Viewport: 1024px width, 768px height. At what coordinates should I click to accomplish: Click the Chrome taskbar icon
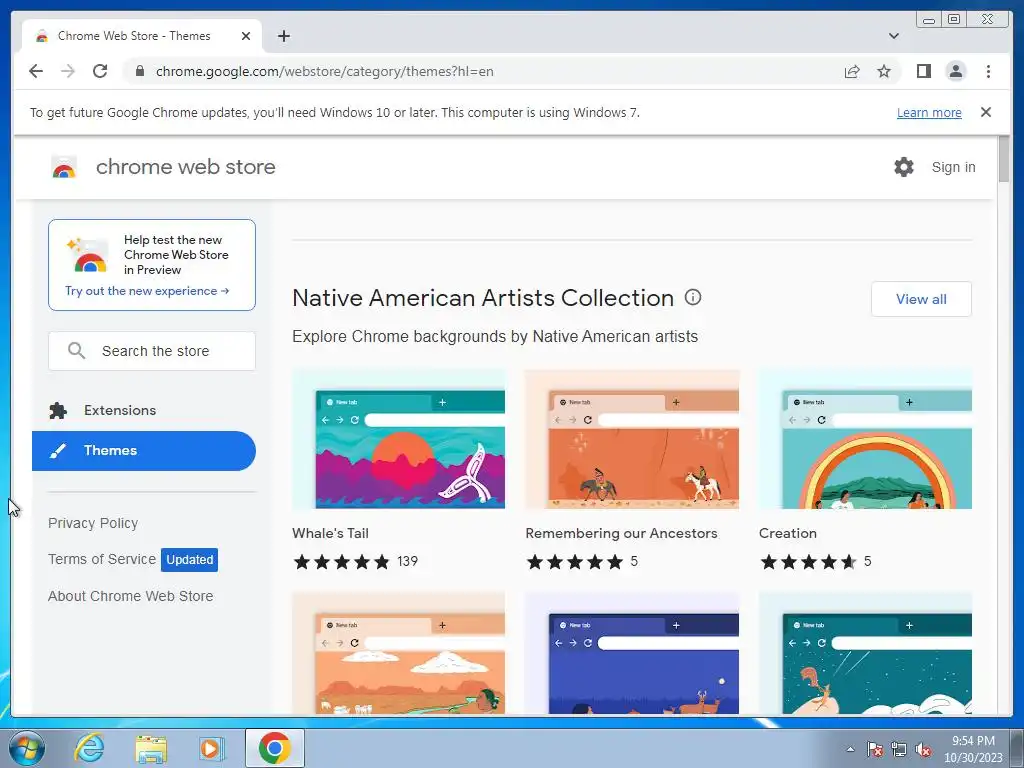pos(274,748)
